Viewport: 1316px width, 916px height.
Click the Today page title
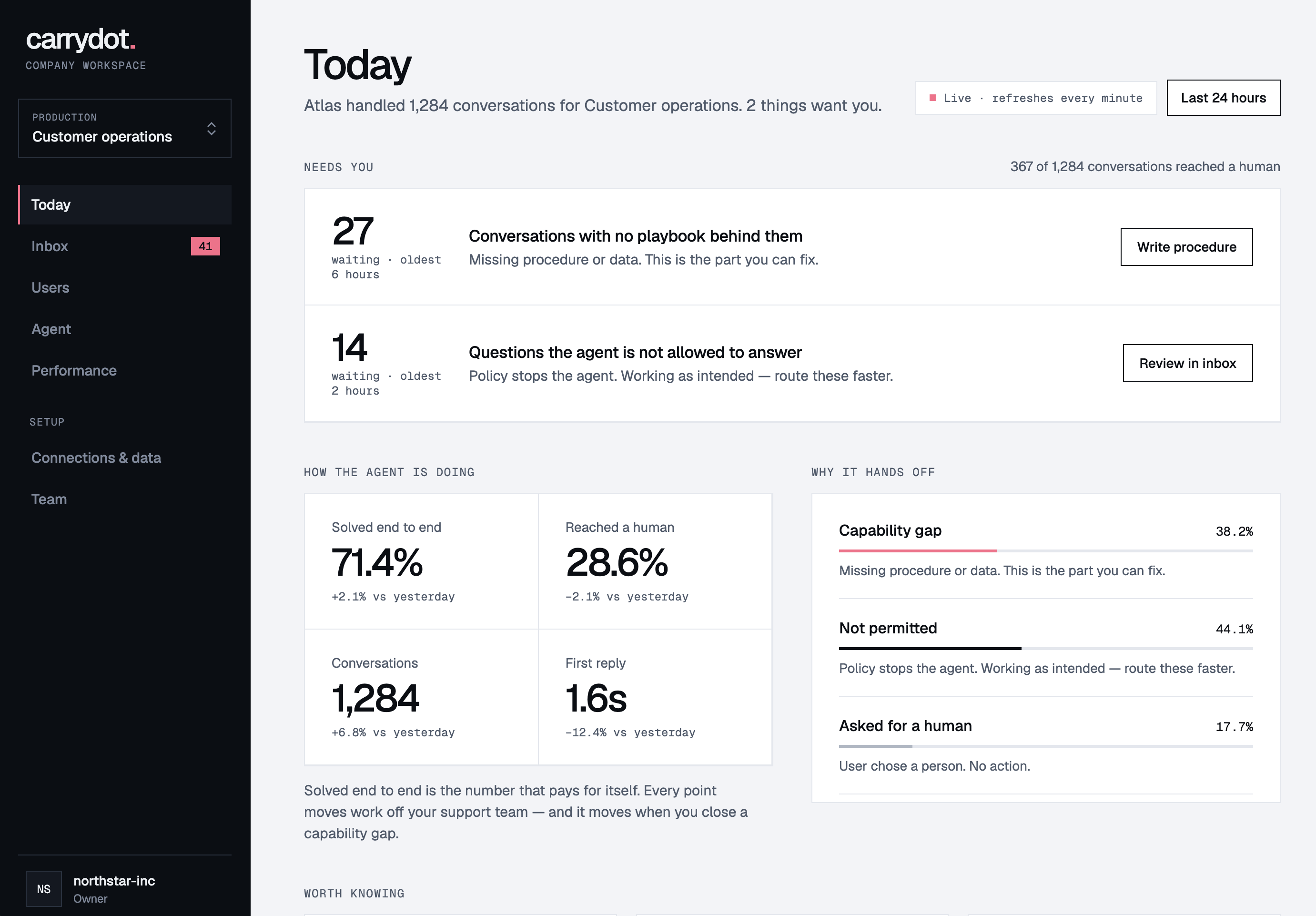pos(358,65)
